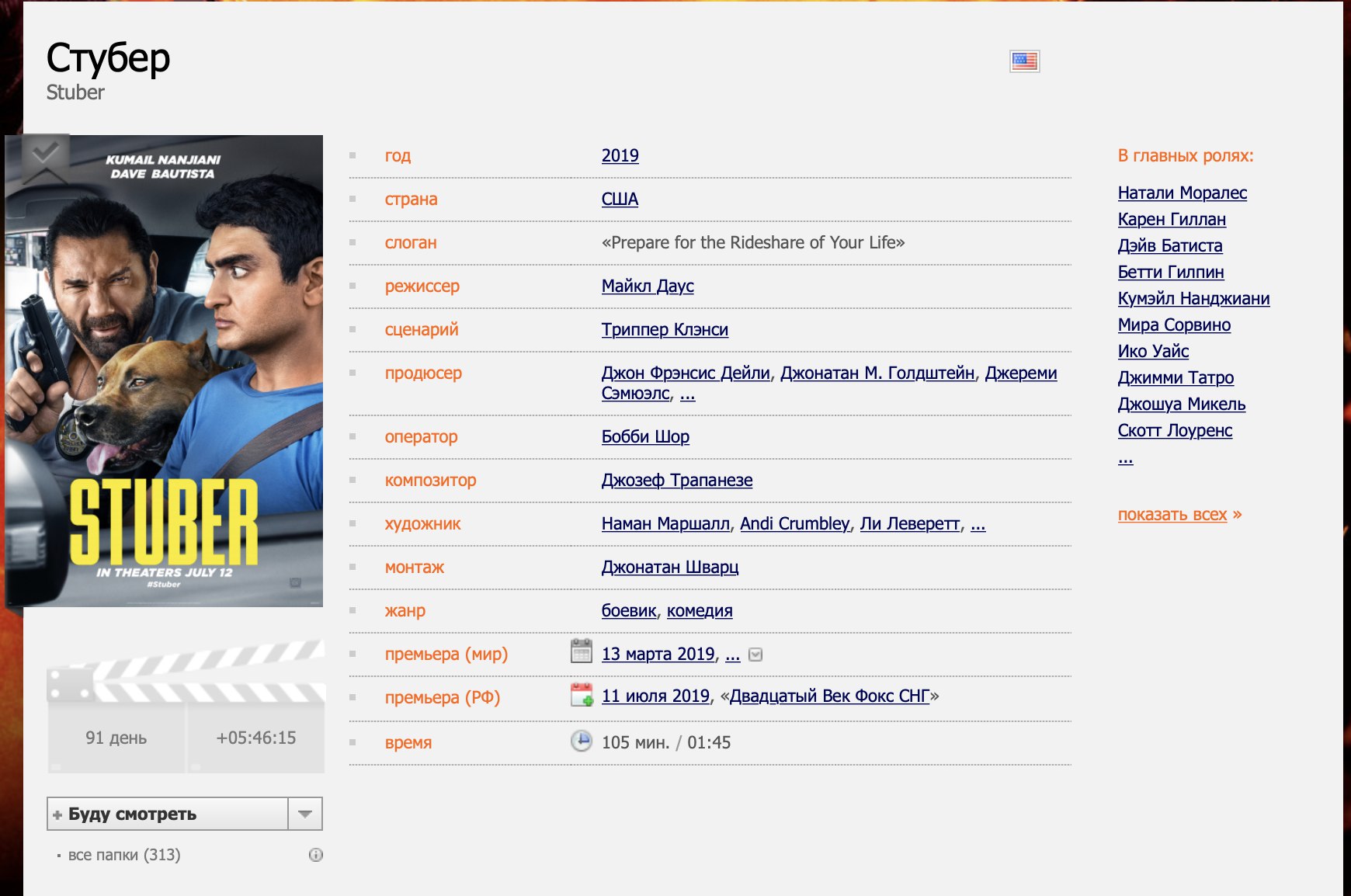Viewport: 1351px width, 896px height.
Task: Click the USA flag icon
Action: click(x=1024, y=61)
